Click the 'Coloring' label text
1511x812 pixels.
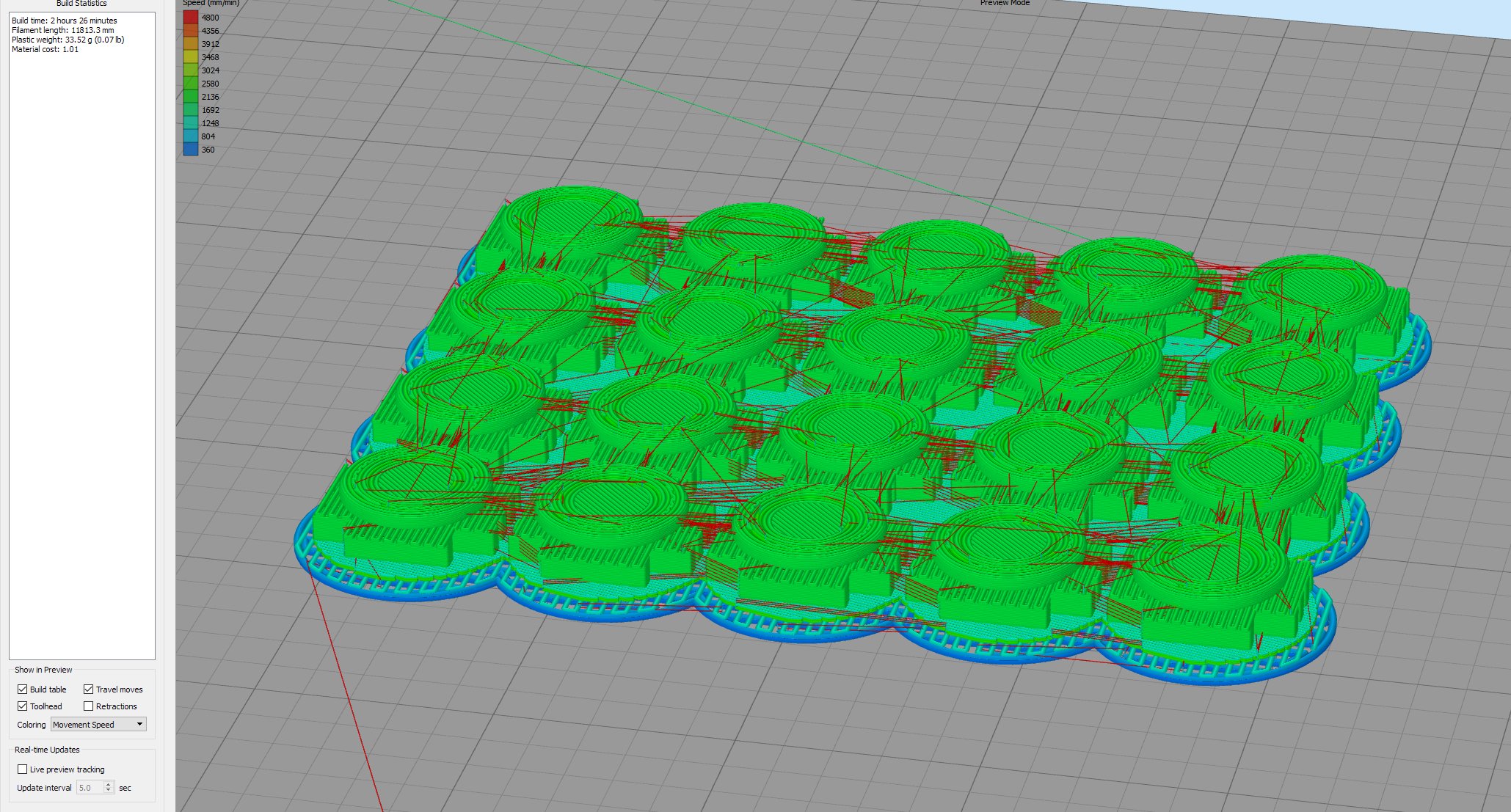[x=32, y=725]
